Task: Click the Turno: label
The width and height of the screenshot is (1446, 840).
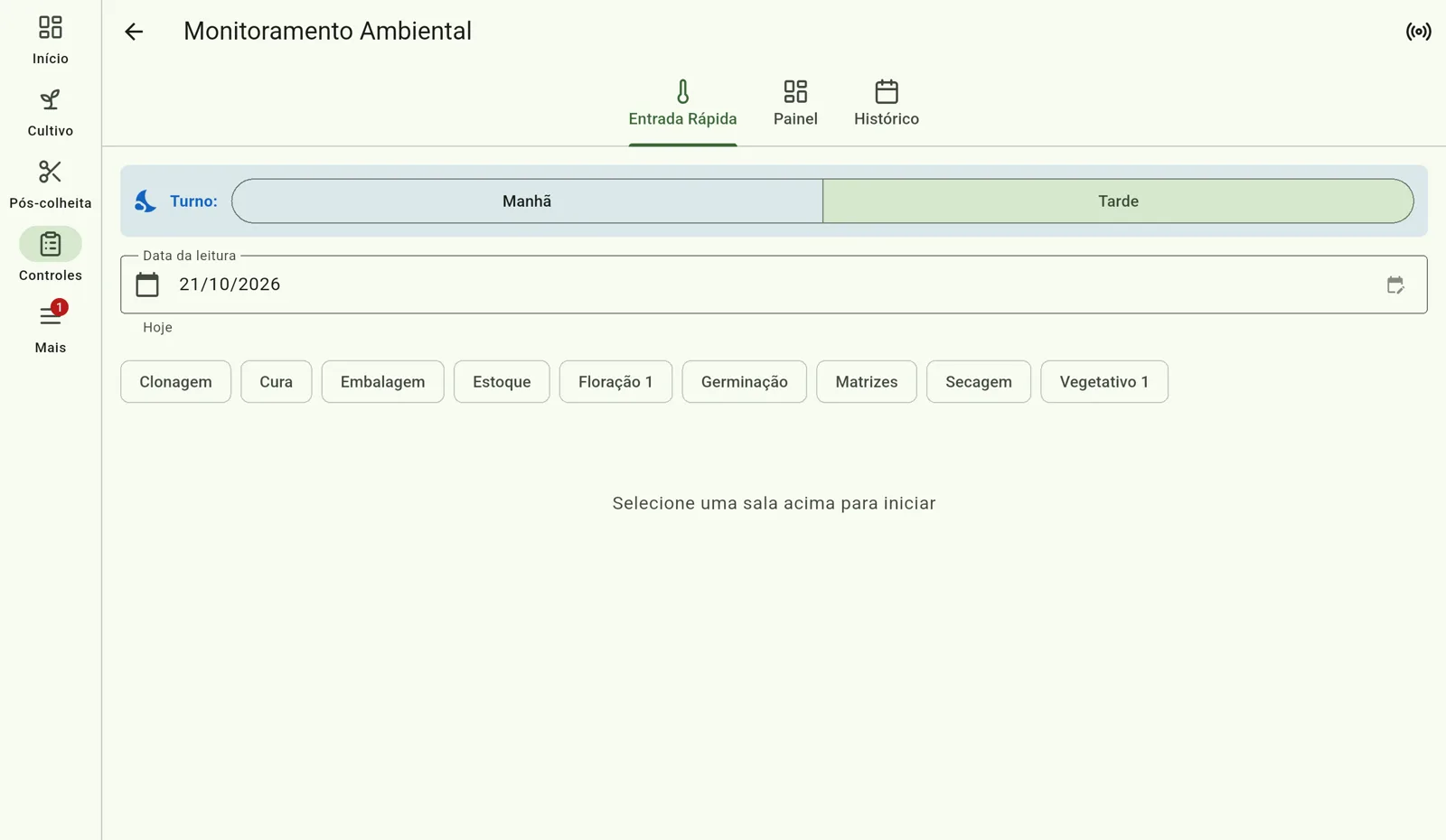Action: (193, 201)
